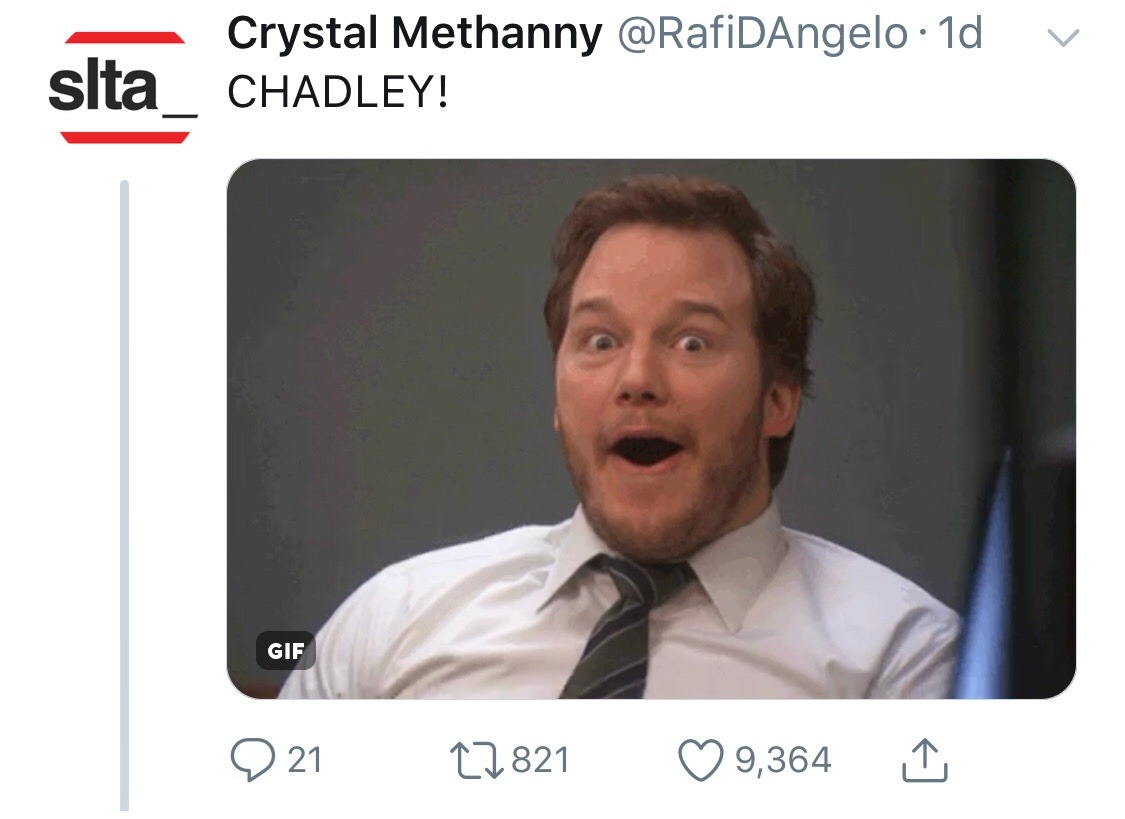Image resolution: width=1125 pixels, height=819 pixels.
Task: Click the GIF badge on the media
Action: click(x=285, y=650)
